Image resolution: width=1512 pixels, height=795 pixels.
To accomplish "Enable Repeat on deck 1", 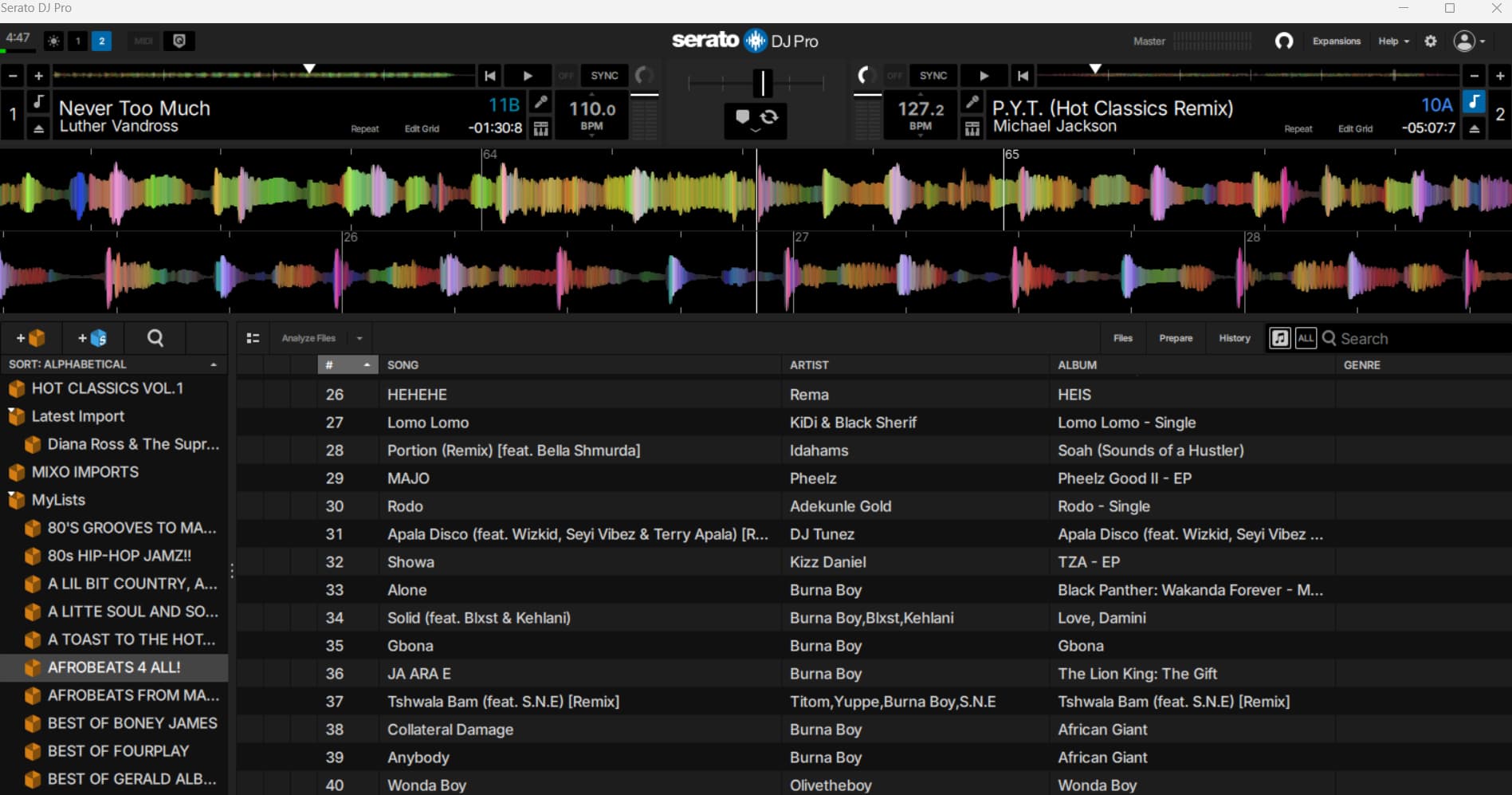I will (364, 129).
